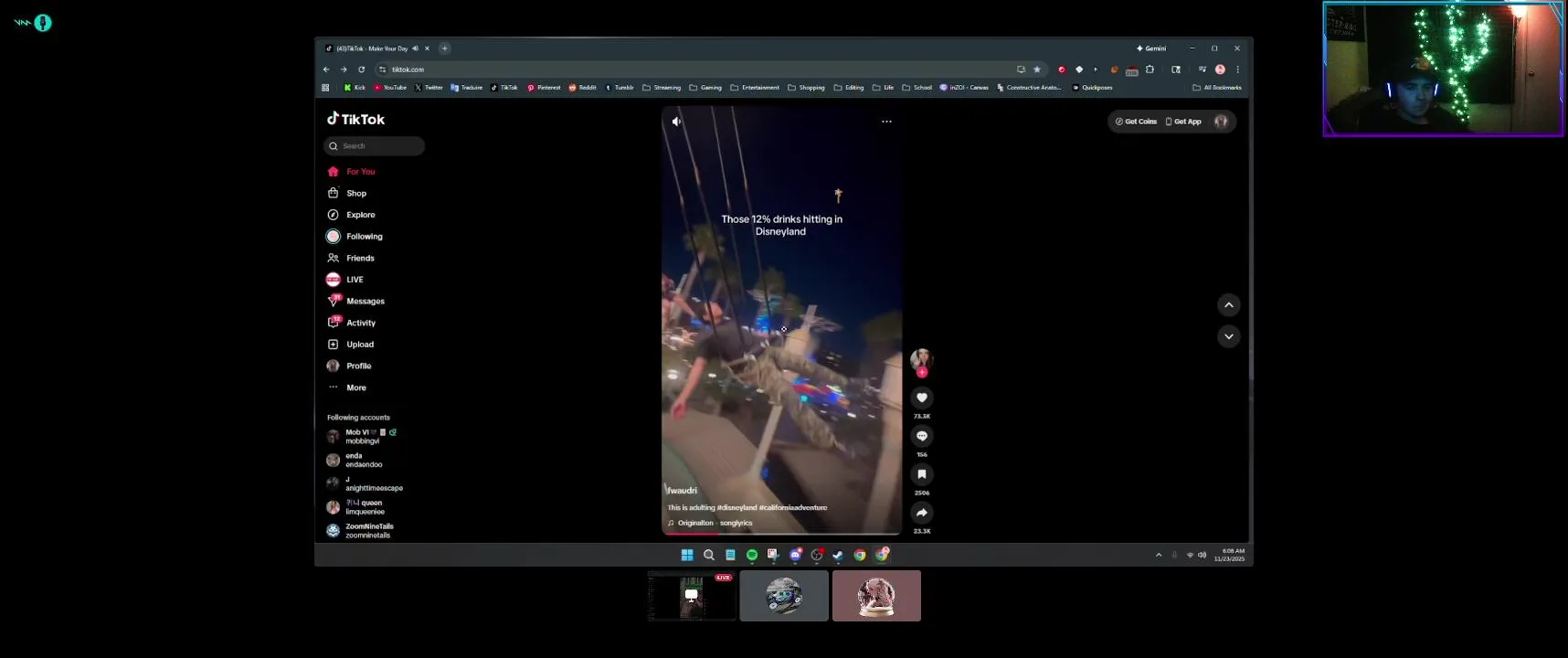Viewport: 1568px width, 658px height.
Task: Open the browser Extensions puzzle icon
Action: [1150, 69]
